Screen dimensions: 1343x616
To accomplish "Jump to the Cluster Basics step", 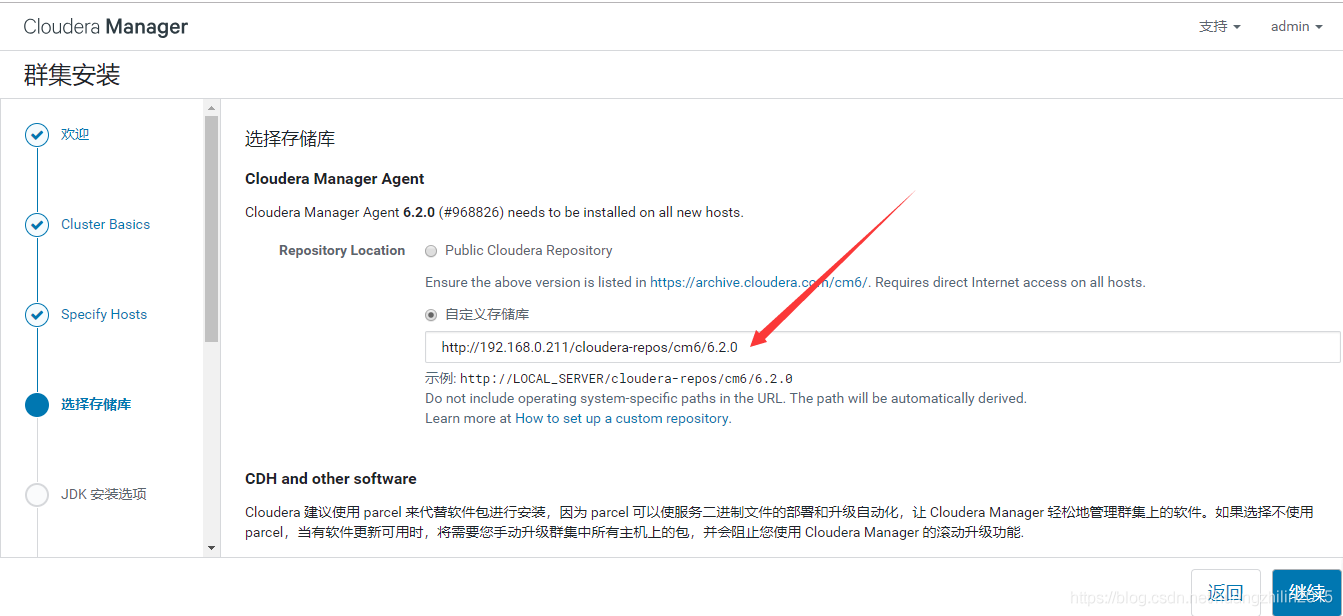I will (x=105, y=224).
